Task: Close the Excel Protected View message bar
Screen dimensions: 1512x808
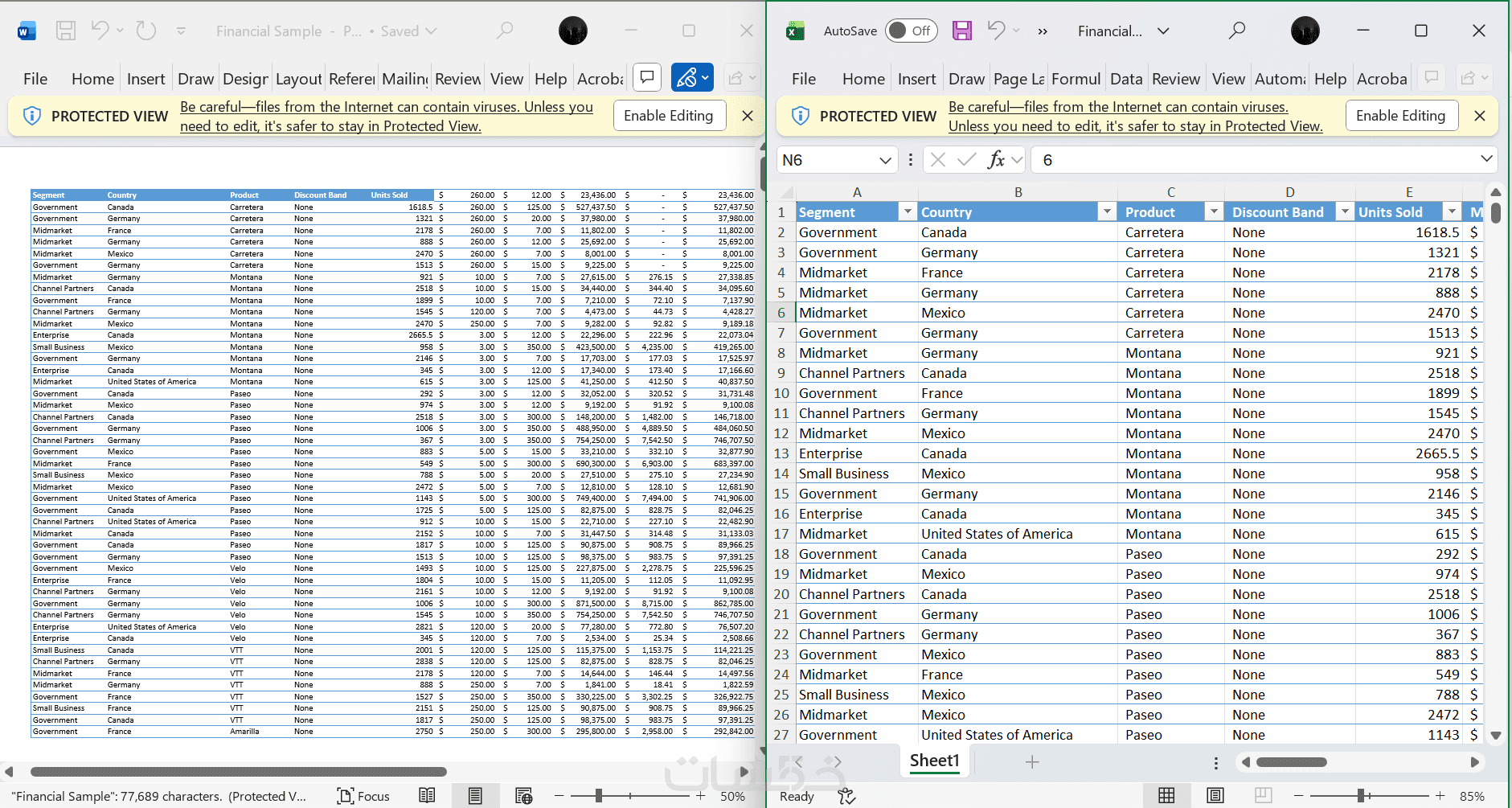Action: (x=1480, y=116)
